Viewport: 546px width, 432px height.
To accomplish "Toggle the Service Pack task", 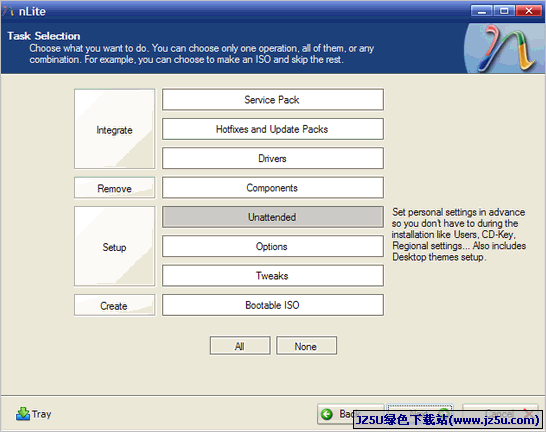I will [x=273, y=100].
